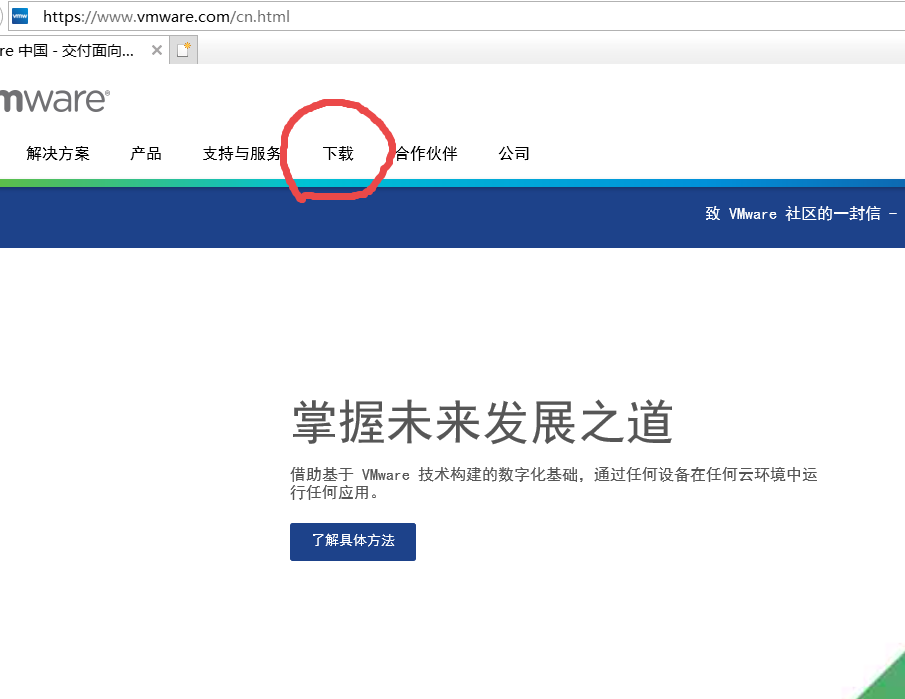This screenshot has width=905, height=699.
Task: Click the 掌握未来发展之道 heading
Action: (483, 423)
